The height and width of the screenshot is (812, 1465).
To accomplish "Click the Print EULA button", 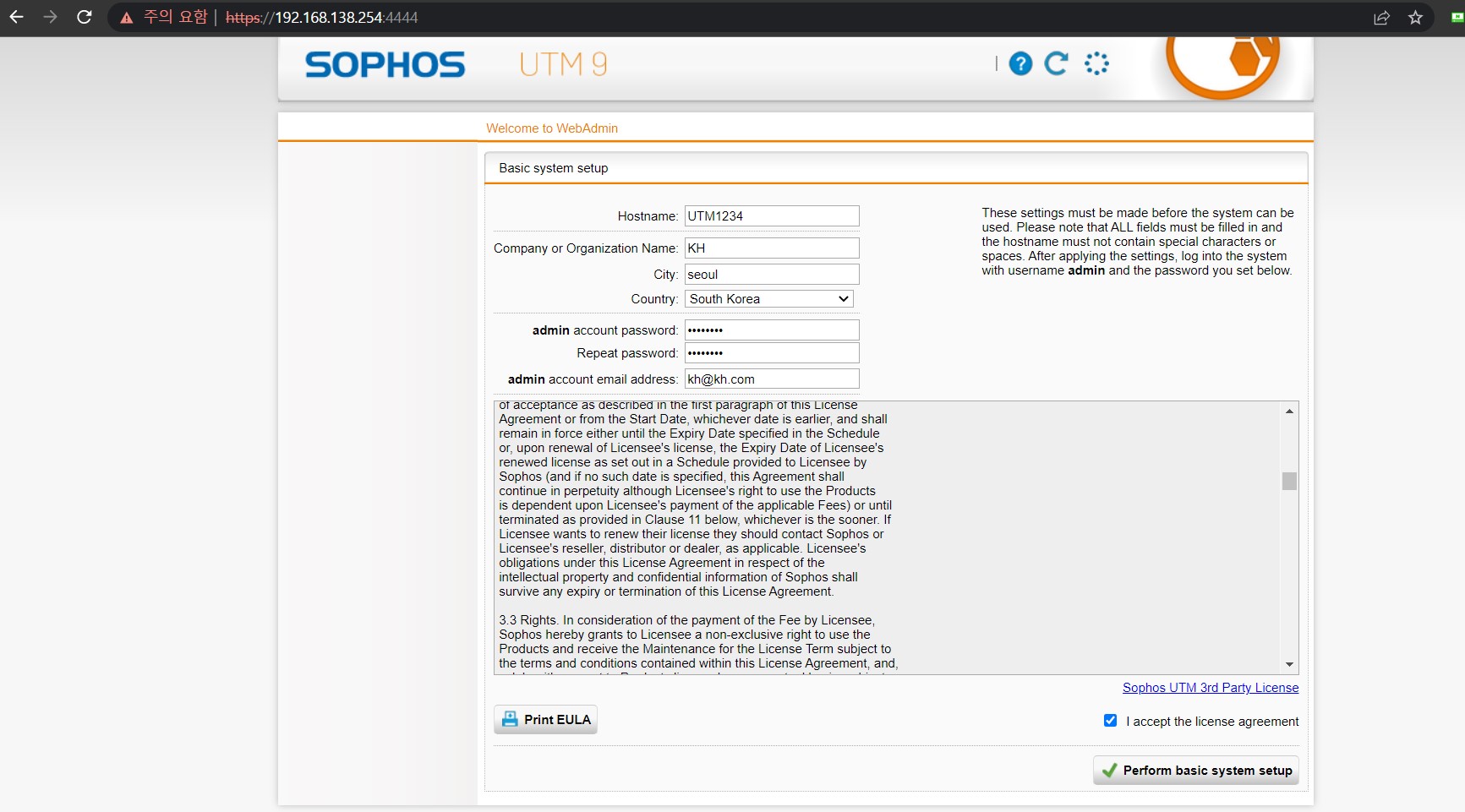I will (x=545, y=720).
